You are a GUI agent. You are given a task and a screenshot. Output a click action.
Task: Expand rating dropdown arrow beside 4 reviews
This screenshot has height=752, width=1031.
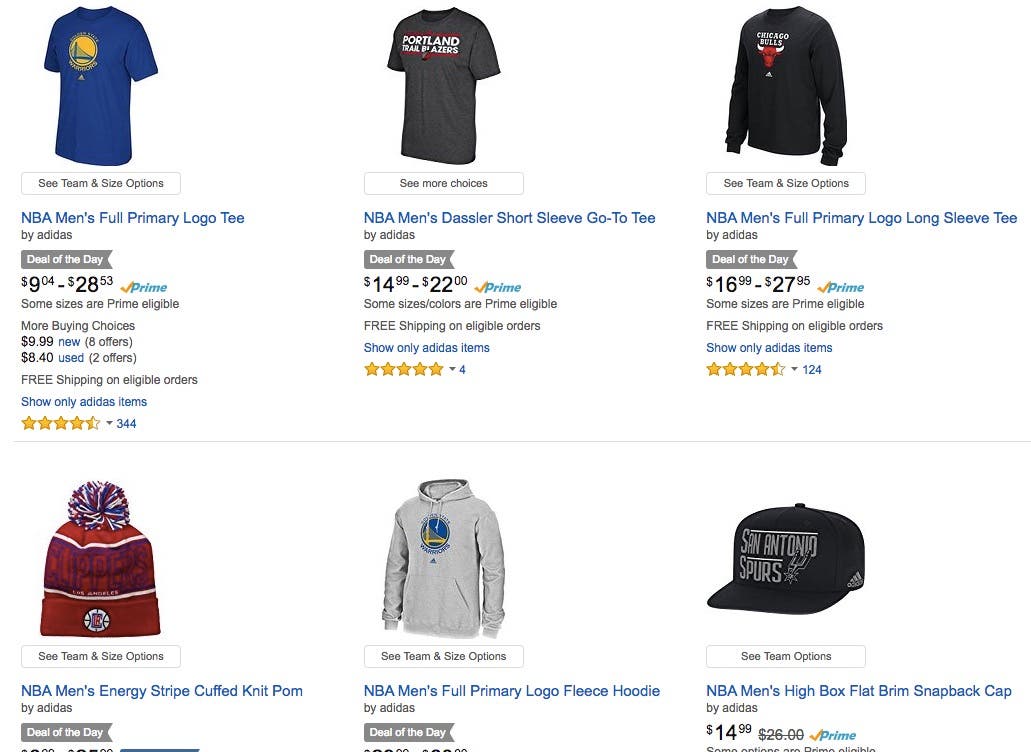452,370
